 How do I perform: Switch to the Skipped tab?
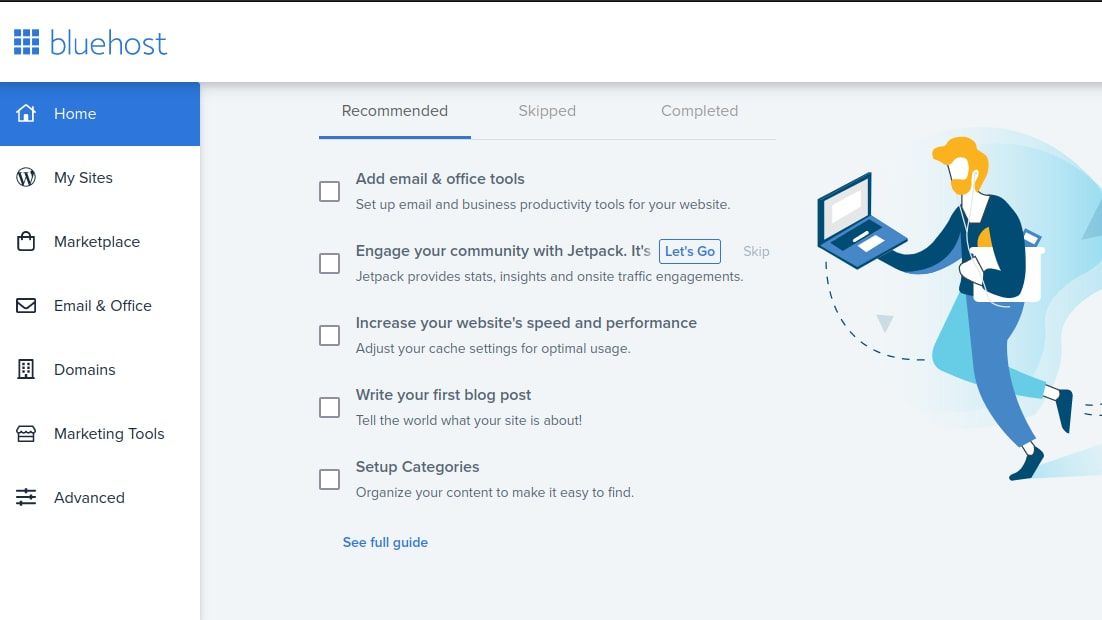click(547, 111)
